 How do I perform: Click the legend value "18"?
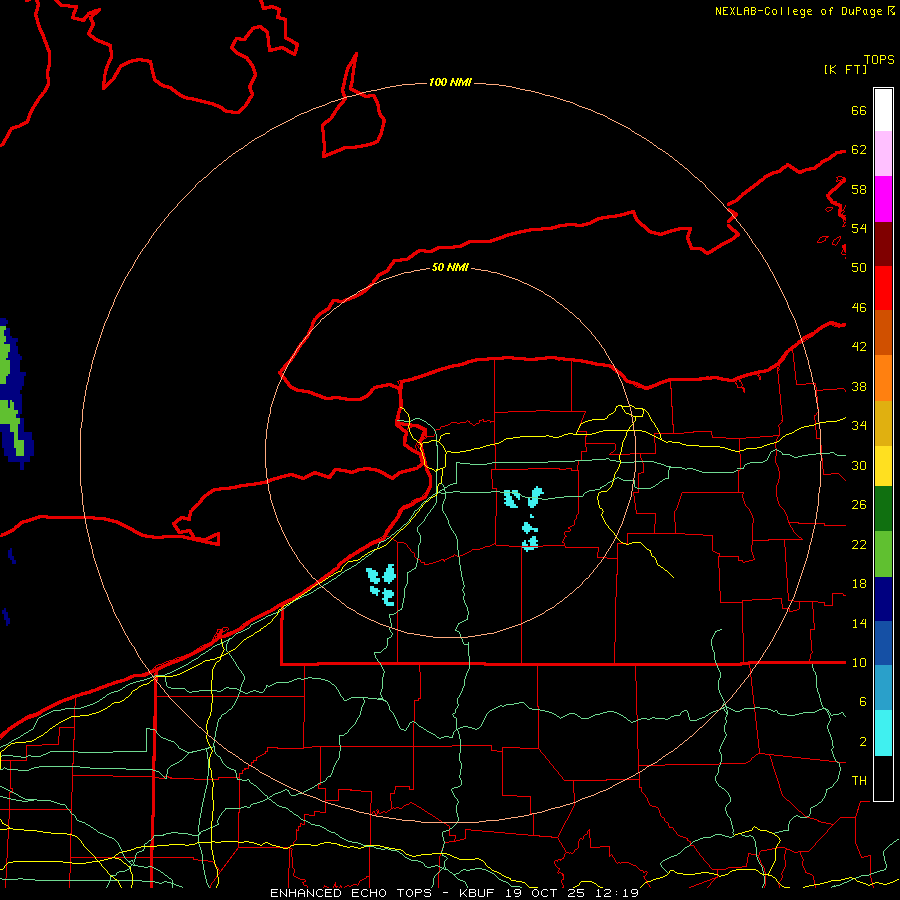859,584
